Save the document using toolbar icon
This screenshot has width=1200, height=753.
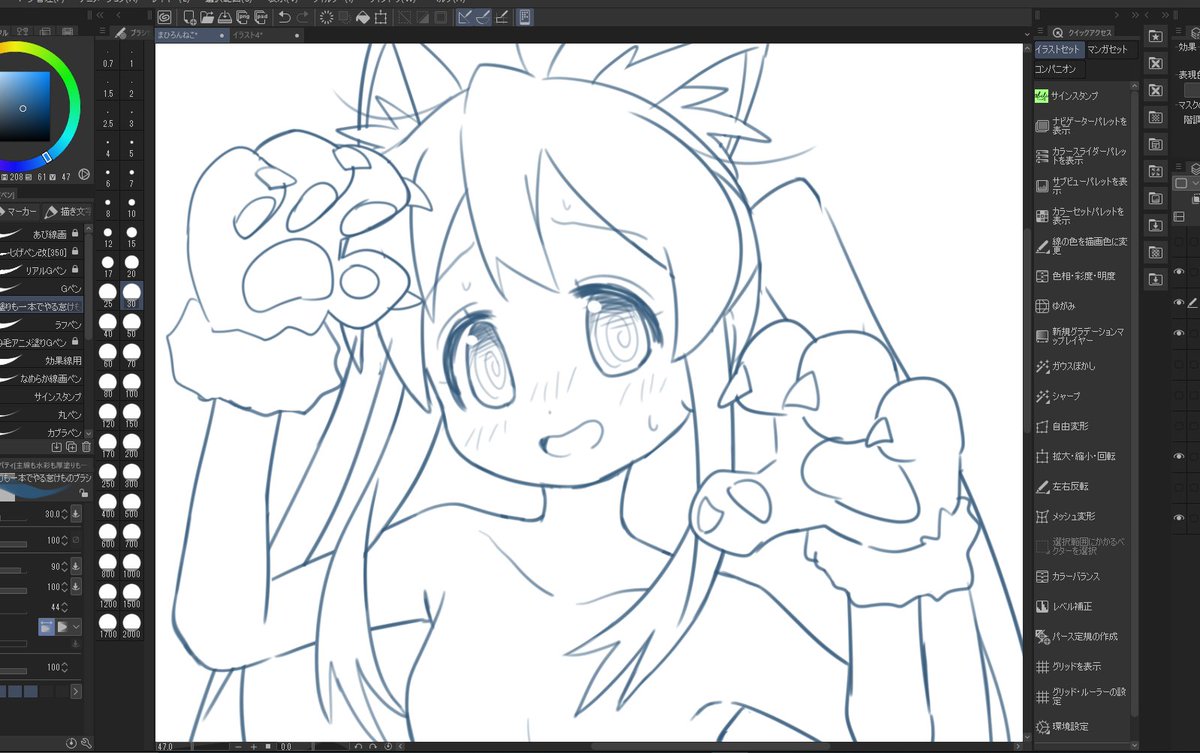point(225,17)
